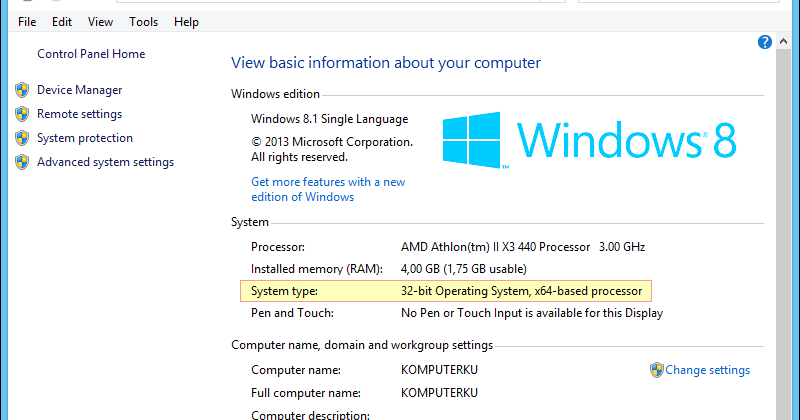This screenshot has width=800, height=420.
Task: Open the Device Manager link
Action: point(80,90)
